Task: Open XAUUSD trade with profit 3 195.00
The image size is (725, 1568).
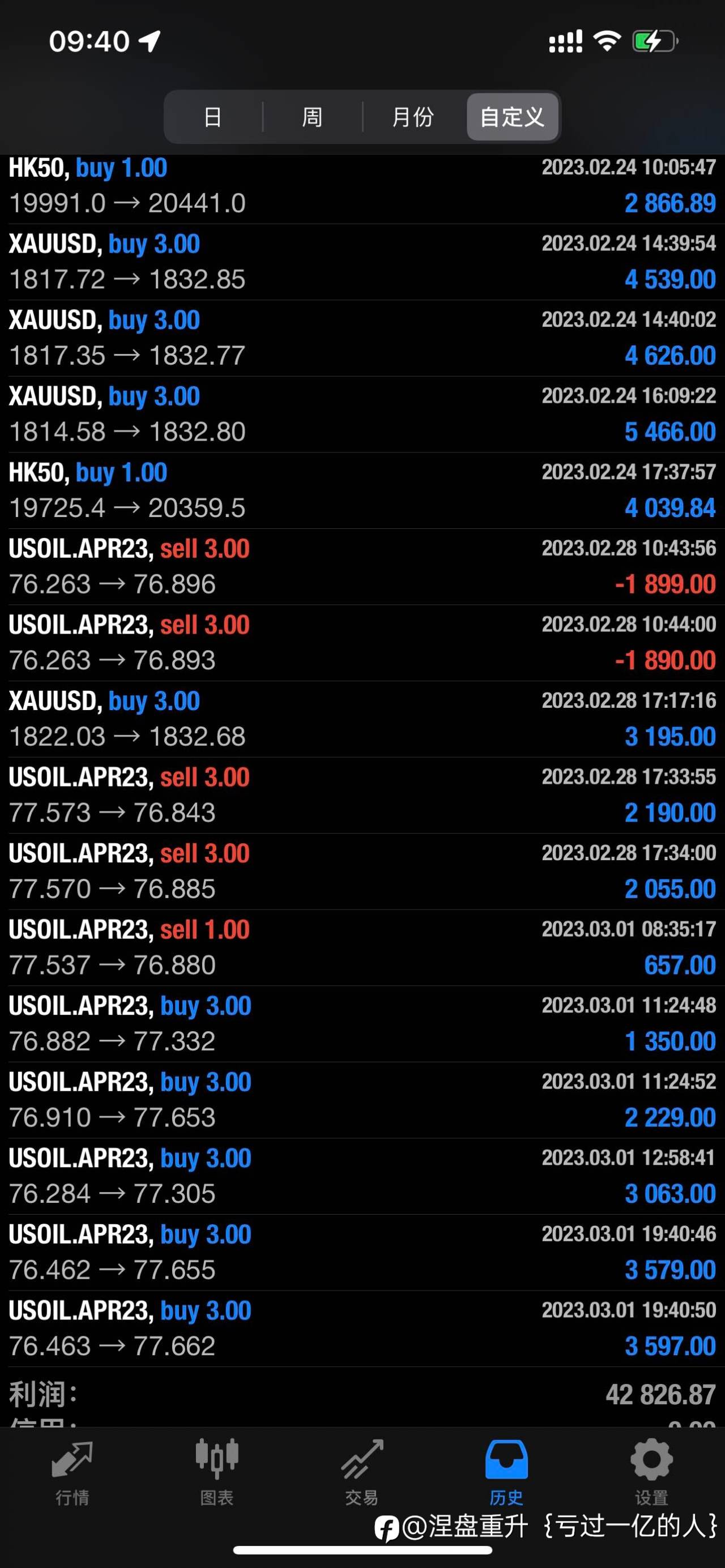Action: [x=362, y=719]
